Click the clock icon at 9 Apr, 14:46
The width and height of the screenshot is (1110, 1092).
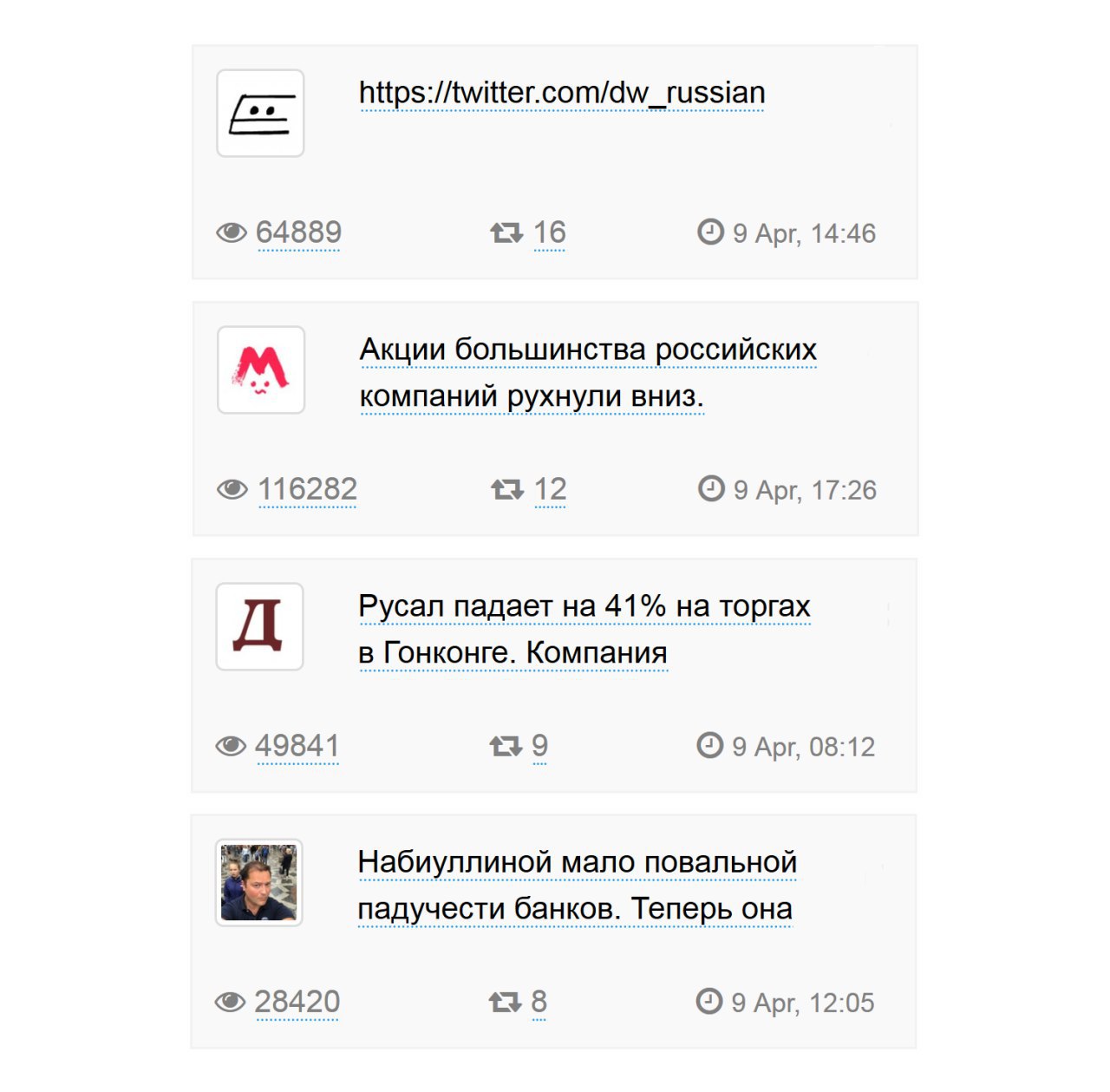pyautogui.click(x=710, y=232)
